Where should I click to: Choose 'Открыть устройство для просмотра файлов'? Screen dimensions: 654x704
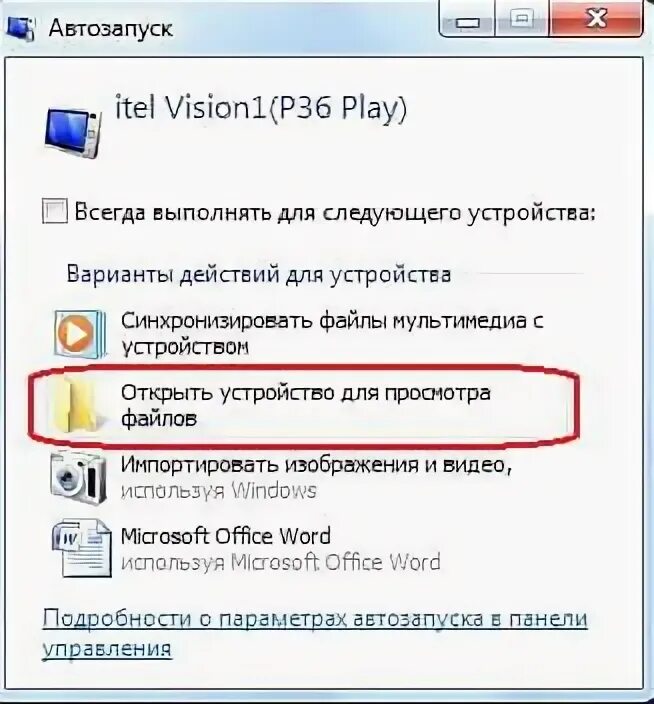coord(305,405)
